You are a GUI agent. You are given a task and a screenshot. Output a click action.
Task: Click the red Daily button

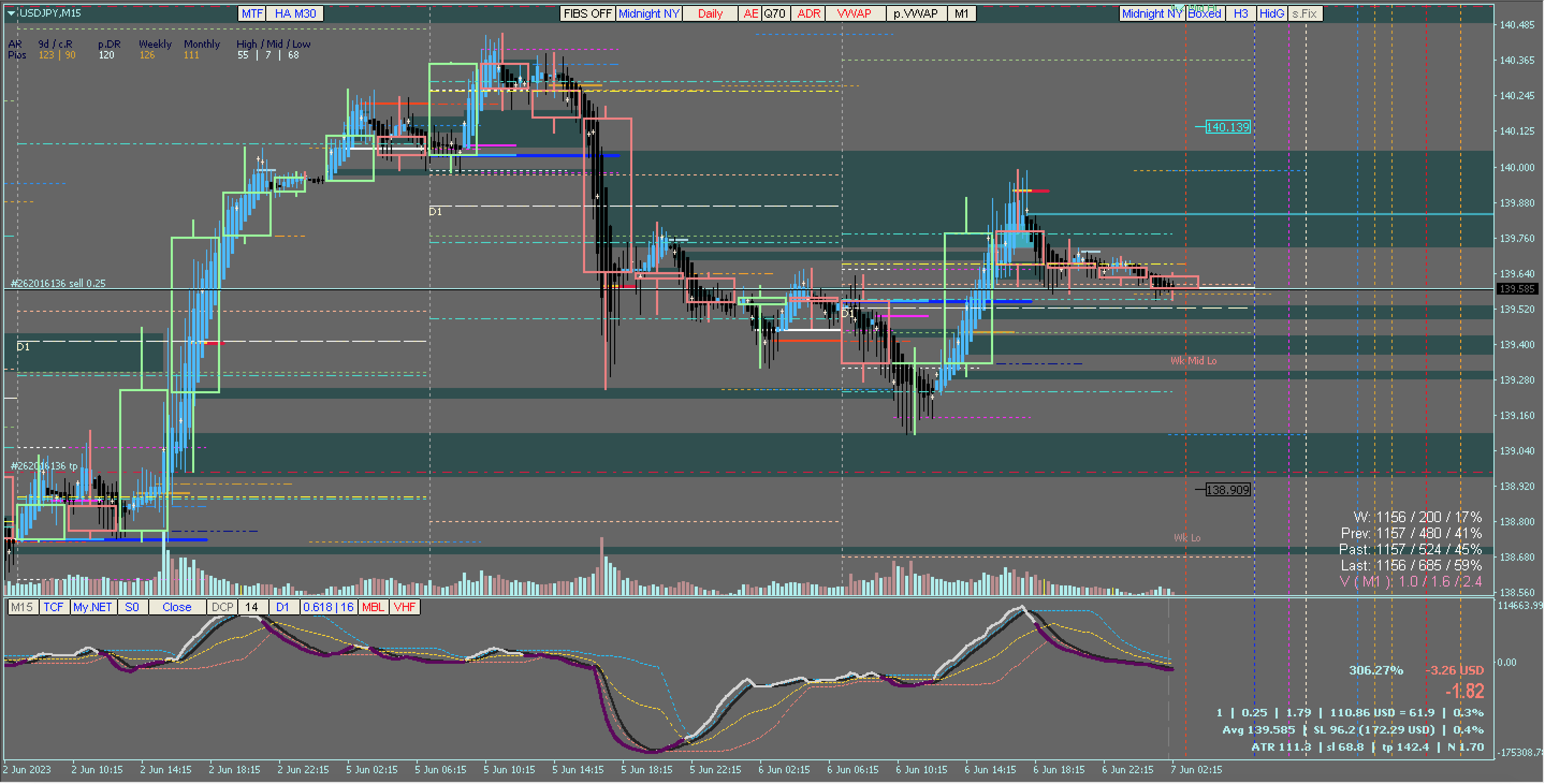click(710, 13)
